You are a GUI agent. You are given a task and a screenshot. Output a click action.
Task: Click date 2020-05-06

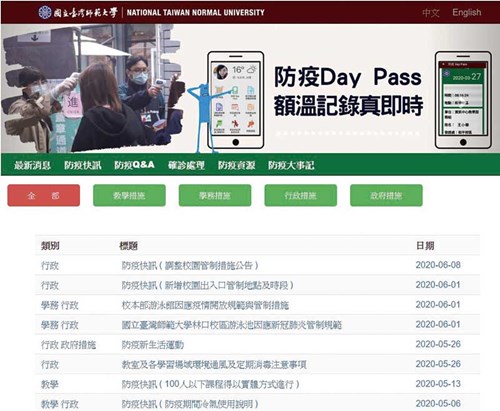point(438,404)
